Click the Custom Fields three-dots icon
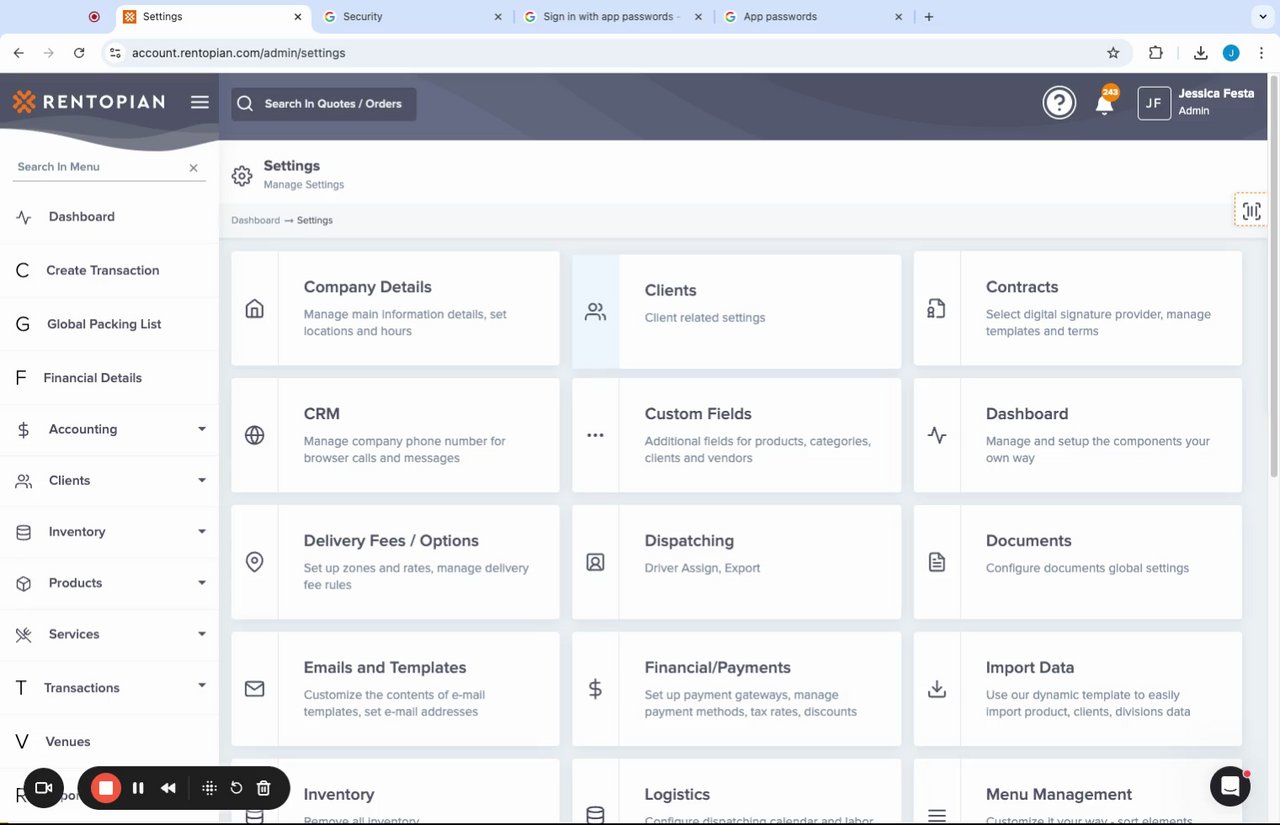Image resolution: width=1280 pixels, height=825 pixels. click(x=595, y=435)
